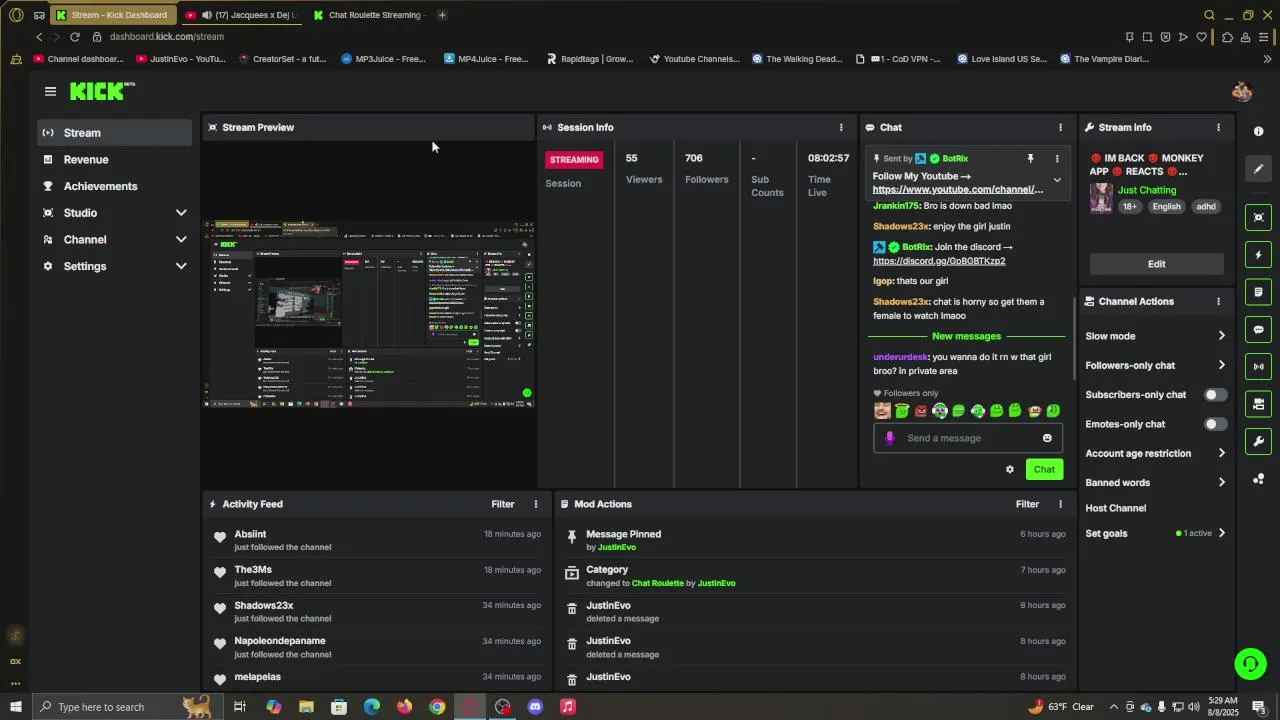
Task: Click the pencil edit icon in right sidebar
Action: [x=1258, y=169]
